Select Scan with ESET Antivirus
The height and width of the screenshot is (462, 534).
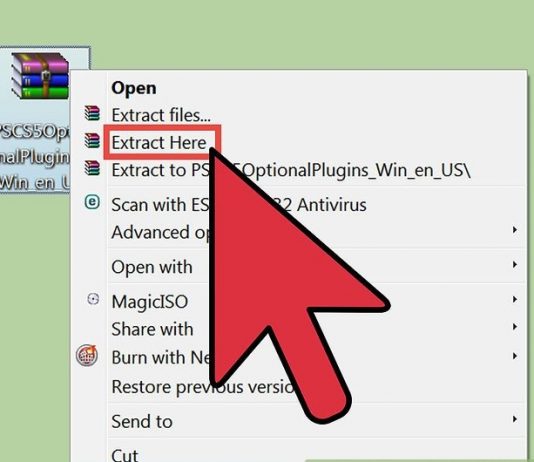239,205
